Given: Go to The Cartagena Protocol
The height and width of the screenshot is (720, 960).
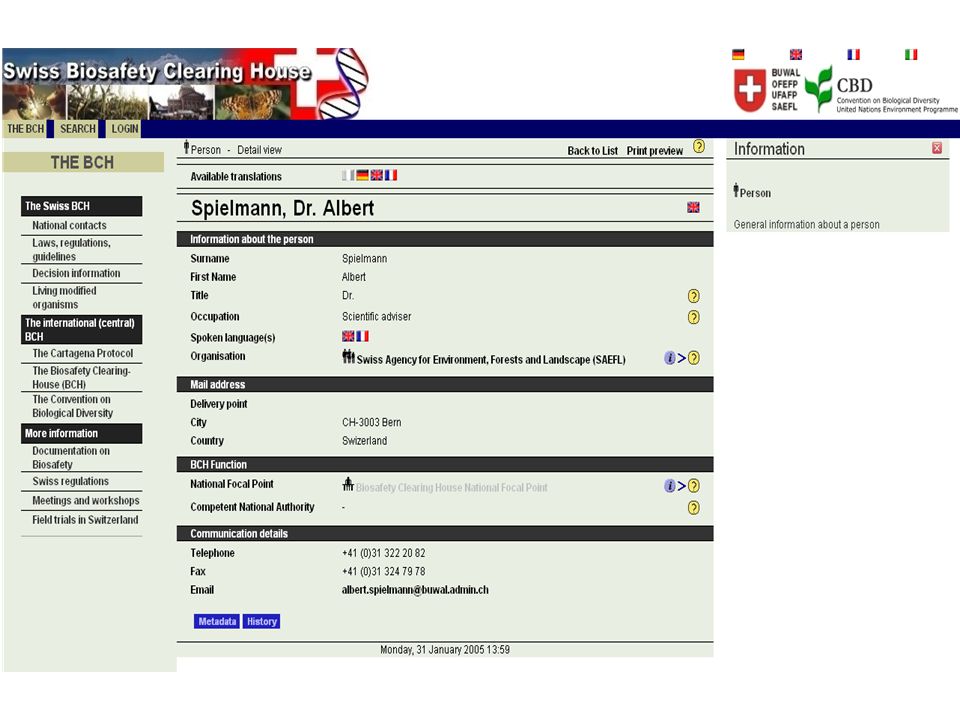Looking at the screenshot, I should 83,353.
